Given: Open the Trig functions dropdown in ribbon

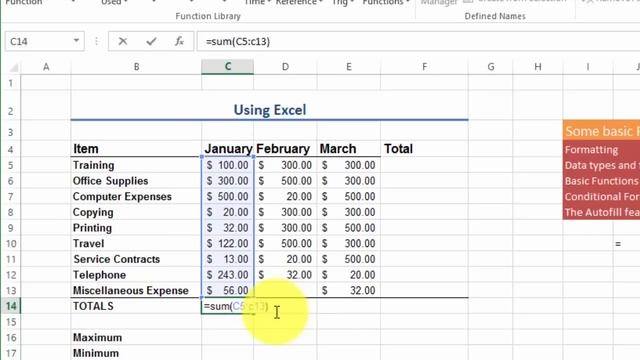Looking at the screenshot, I should (342, 2).
